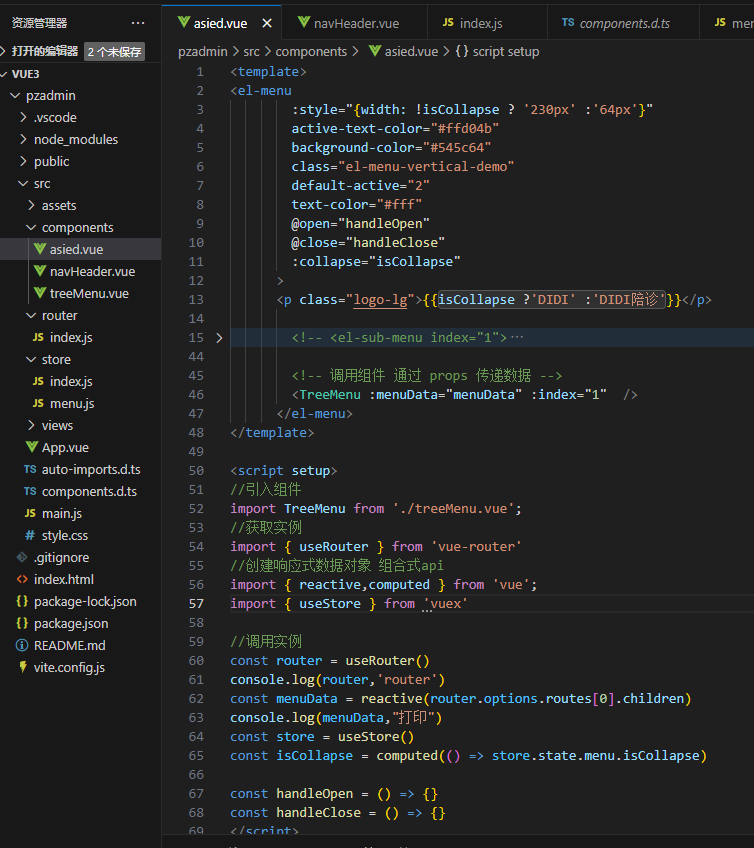Screen dimensions: 754x848
Task: Click Vue icon in breadcrumb asied.vue
Action: tap(375, 51)
